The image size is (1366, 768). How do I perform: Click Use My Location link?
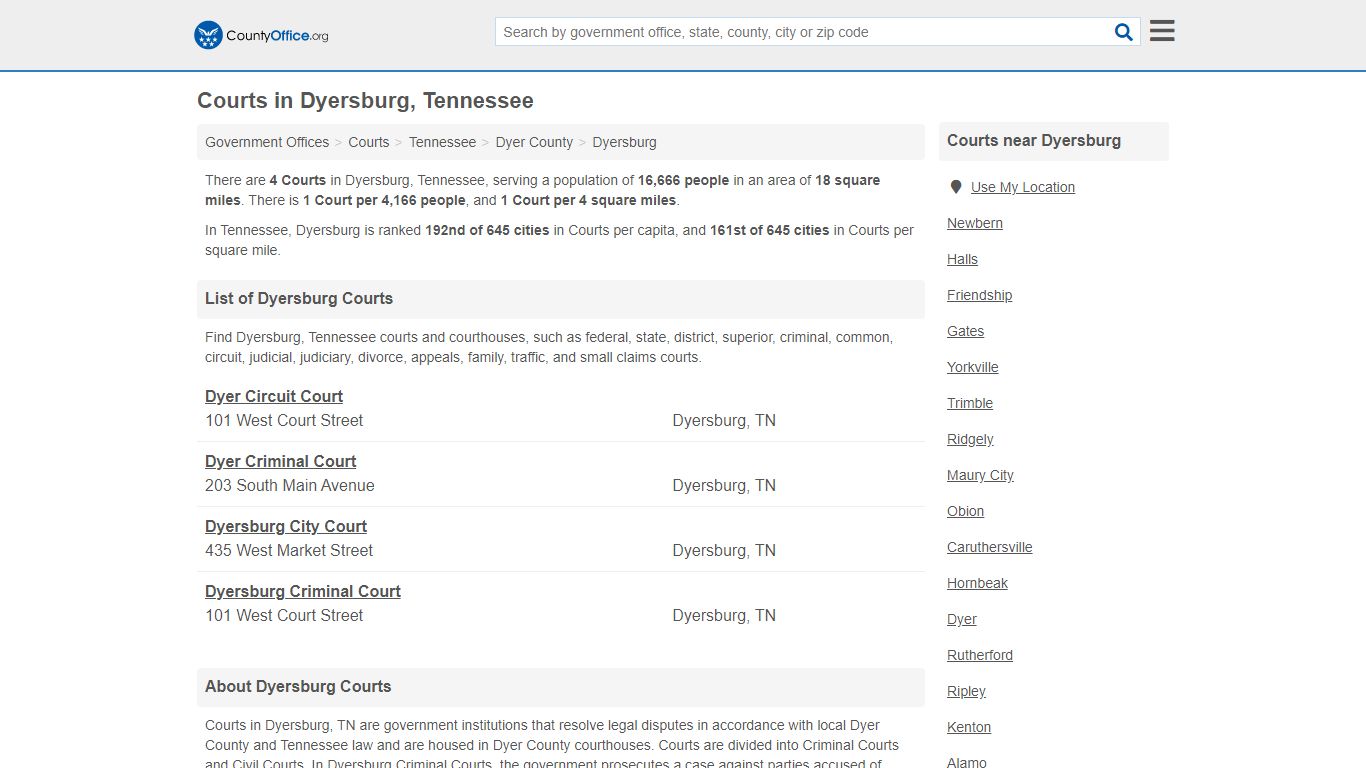coord(1023,187)
